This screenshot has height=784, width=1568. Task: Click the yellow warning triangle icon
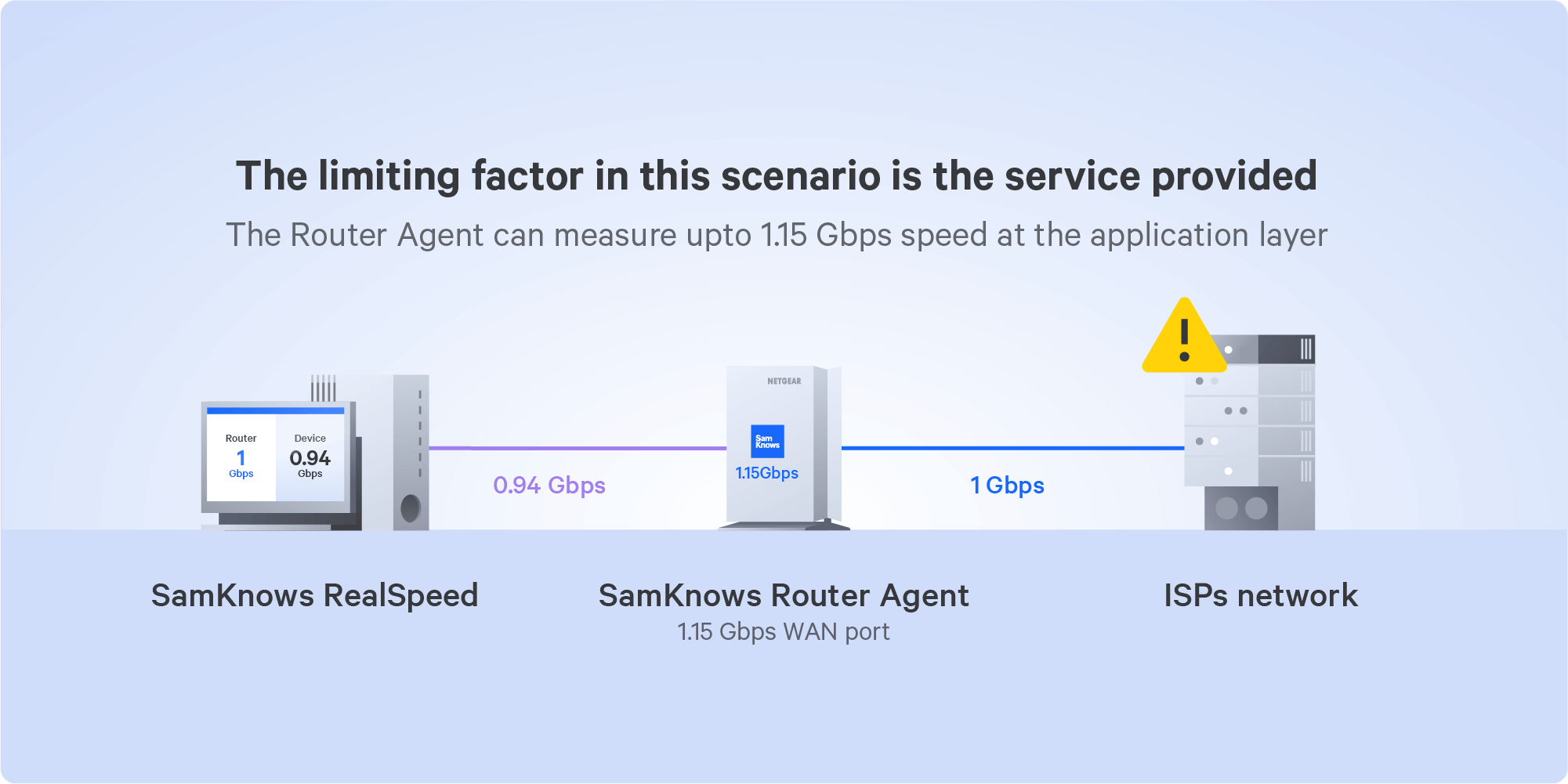1184,337
